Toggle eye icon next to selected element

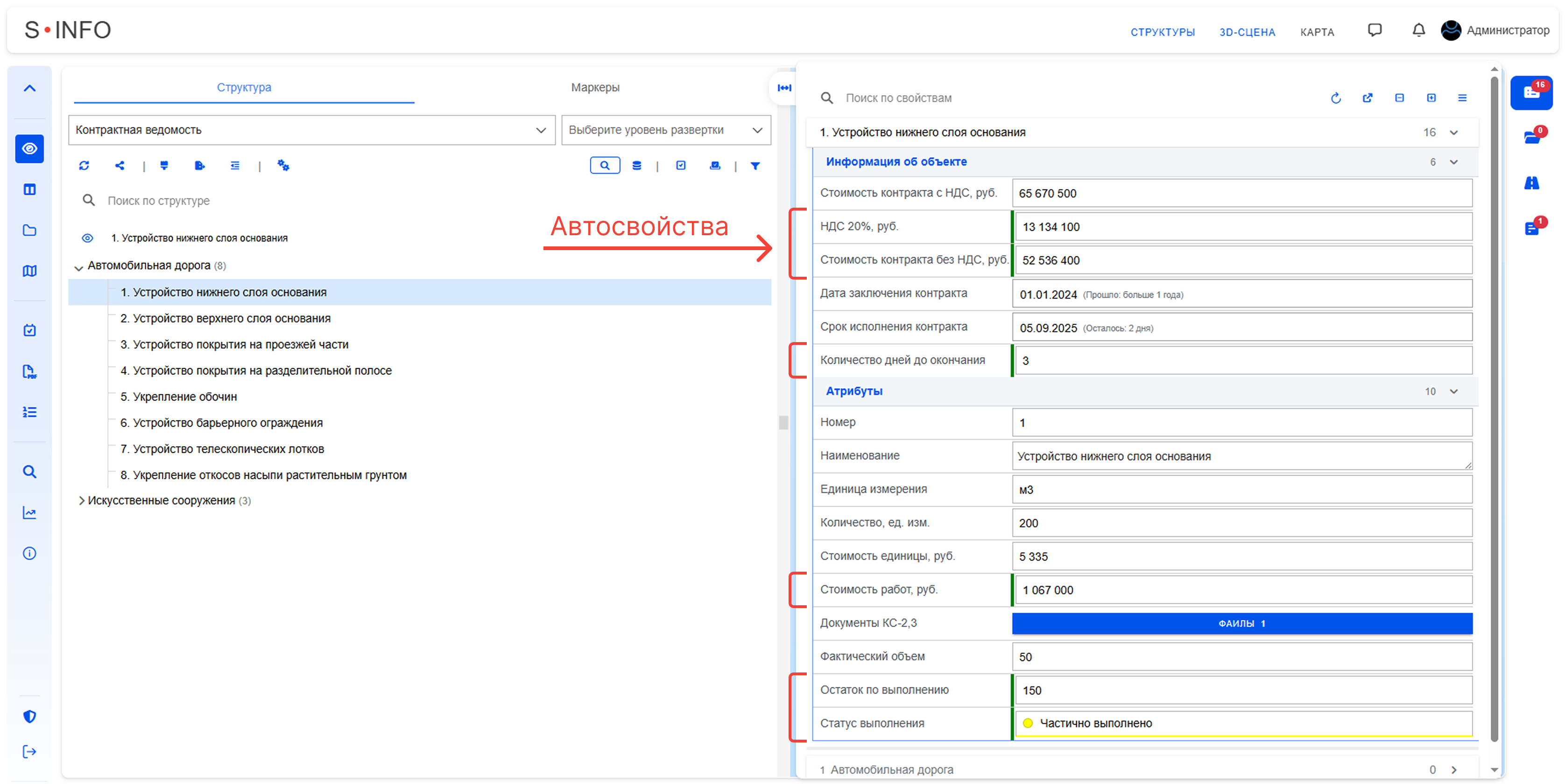point(87,238)
